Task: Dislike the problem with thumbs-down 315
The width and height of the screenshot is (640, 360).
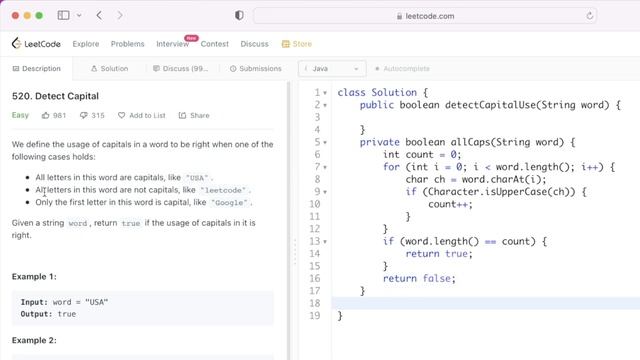Action: pyautogui.click(x=92, y=116)
